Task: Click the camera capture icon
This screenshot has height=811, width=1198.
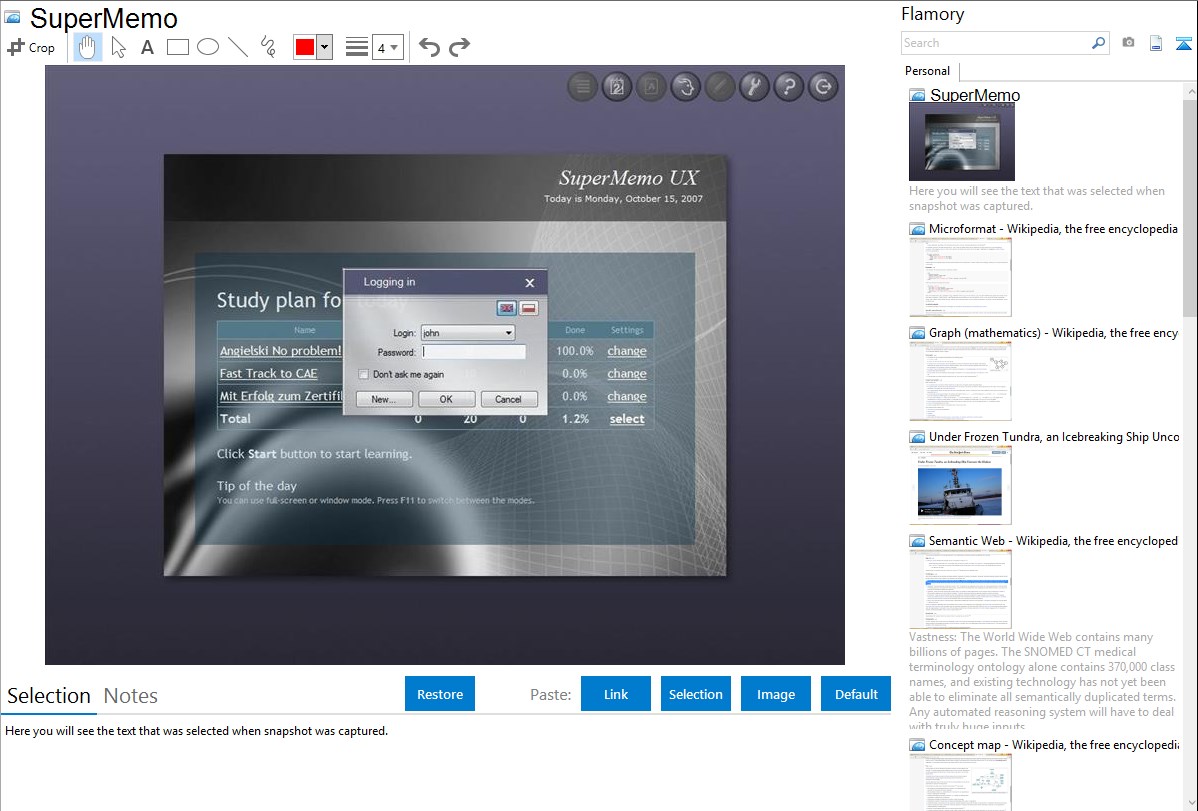Action: coord(1128,43)
